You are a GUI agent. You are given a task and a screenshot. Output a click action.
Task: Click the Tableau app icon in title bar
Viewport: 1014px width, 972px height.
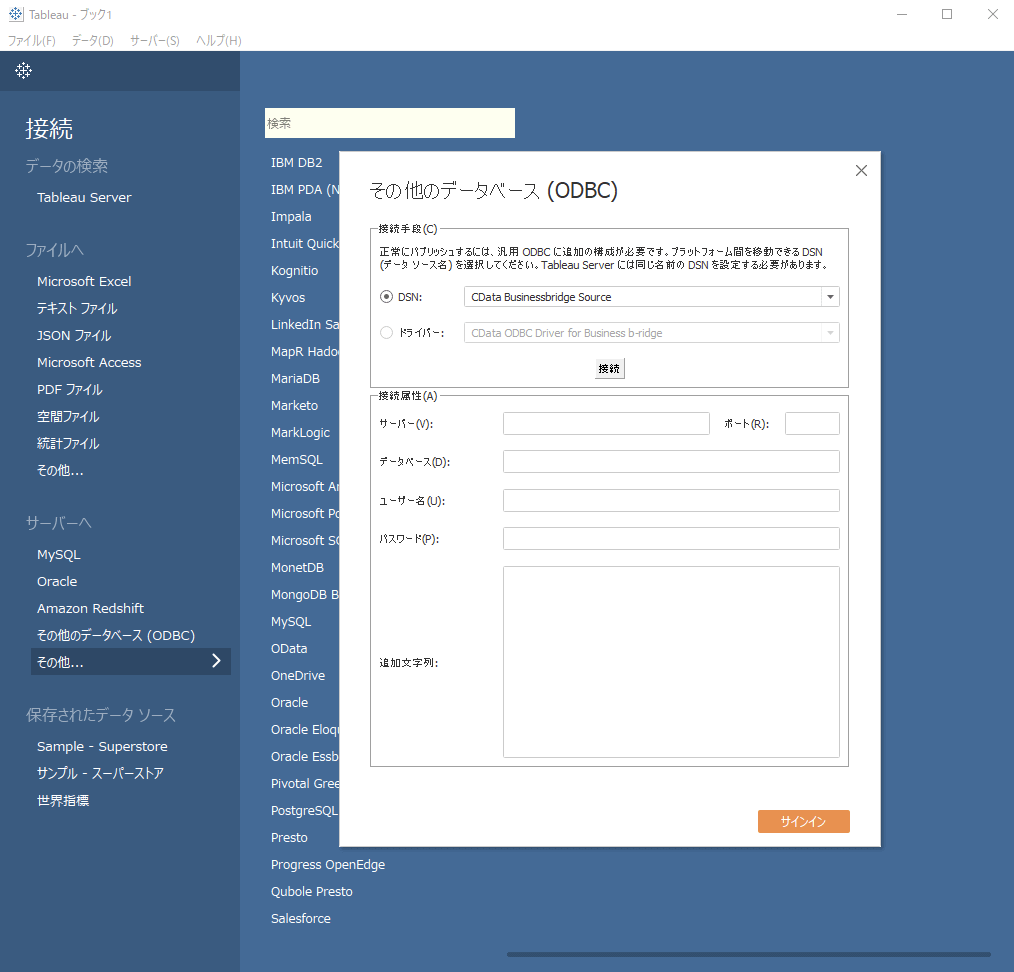tap(16, 14)
